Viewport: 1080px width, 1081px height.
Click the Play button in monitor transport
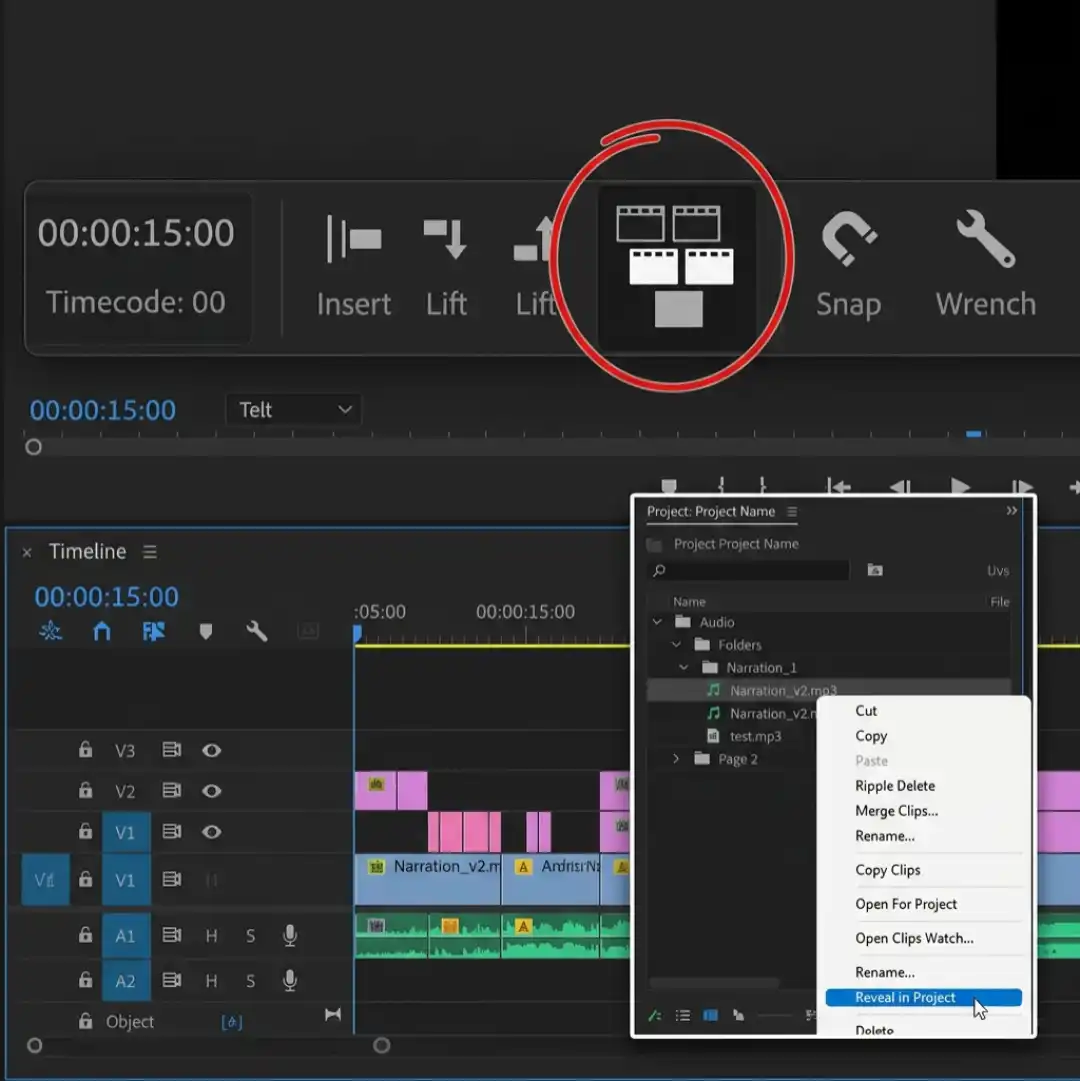pyautogui.click(x=960, y=487)
